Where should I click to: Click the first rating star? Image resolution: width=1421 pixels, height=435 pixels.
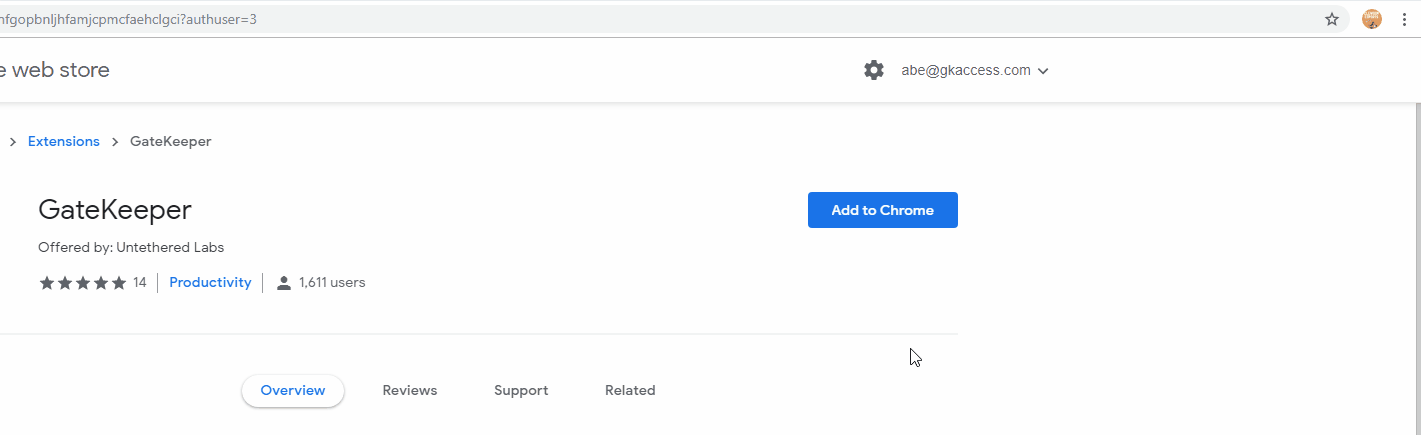46,283
